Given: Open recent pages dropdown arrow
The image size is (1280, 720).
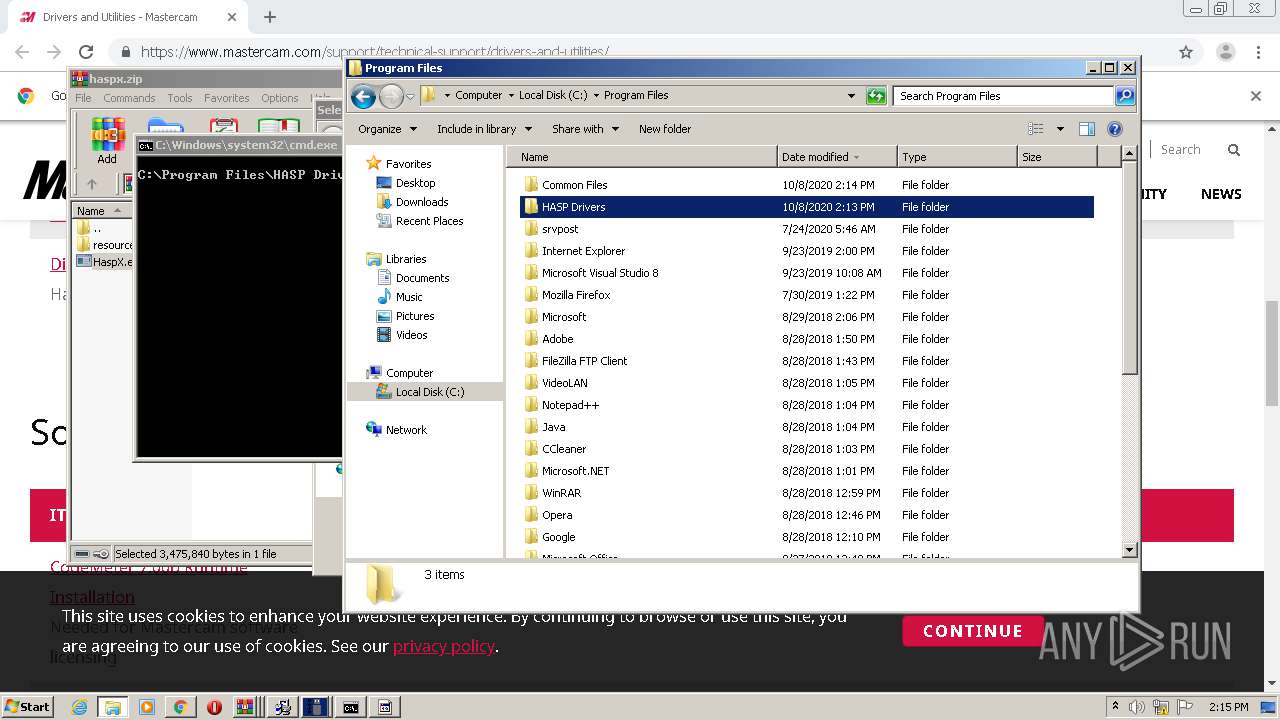Looking at the screenshot, I should click(x=410, y=97).
